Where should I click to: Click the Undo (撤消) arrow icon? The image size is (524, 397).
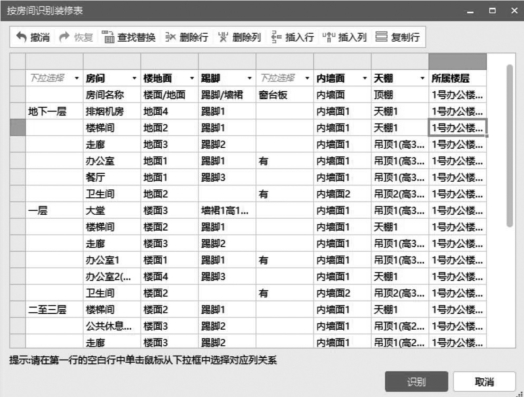(21, 37)
